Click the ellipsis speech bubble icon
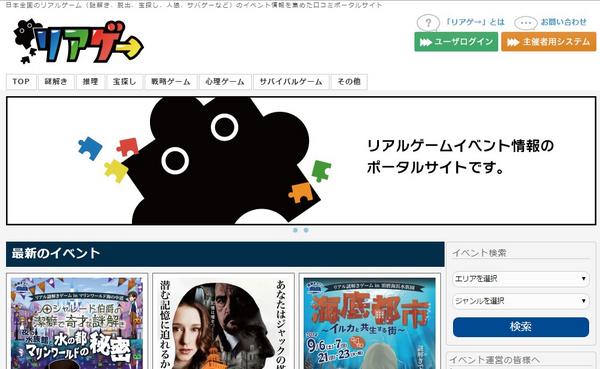Screen dimensions: 600x369 click(x=526, y=23)
